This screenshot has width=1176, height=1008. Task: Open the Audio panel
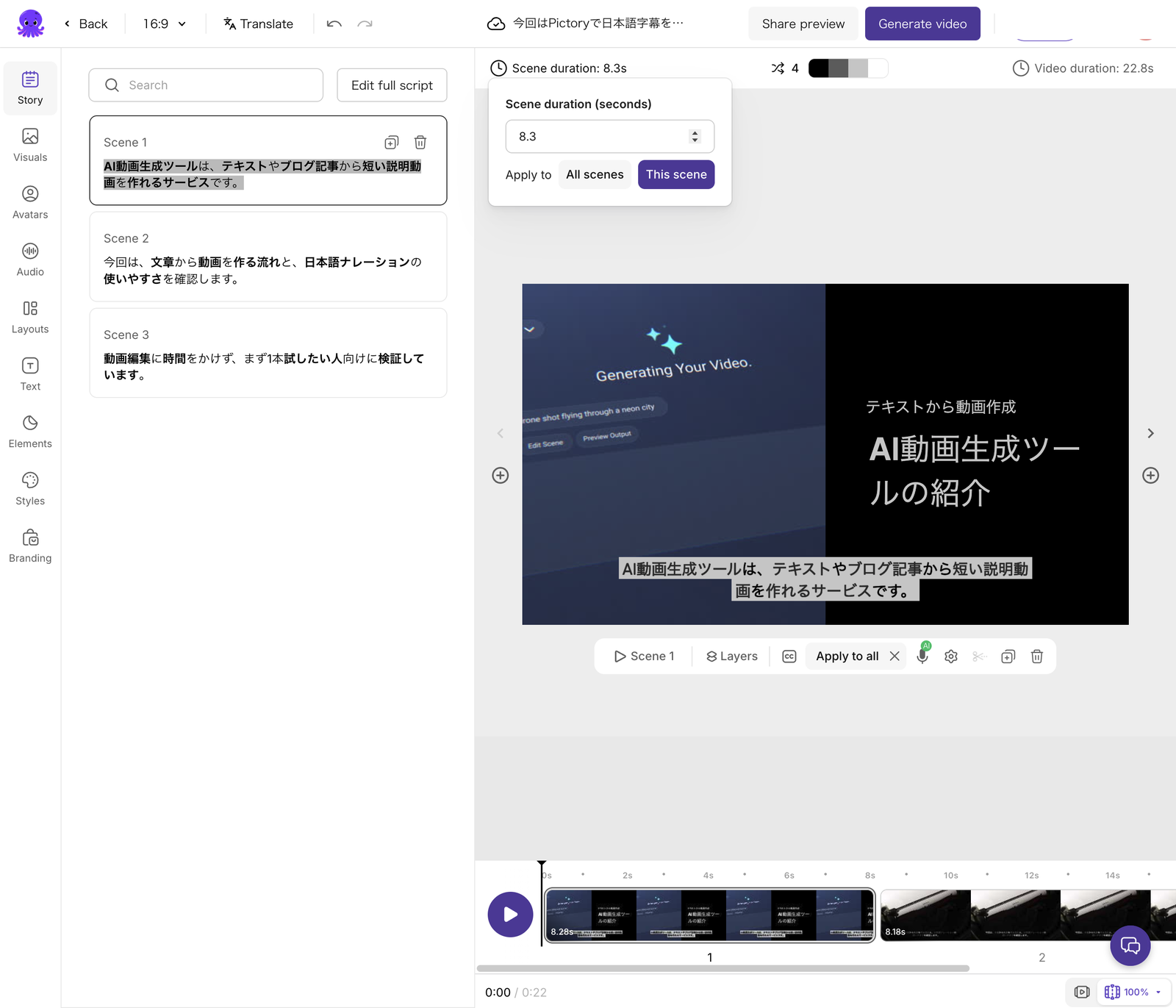pos(30,260)
